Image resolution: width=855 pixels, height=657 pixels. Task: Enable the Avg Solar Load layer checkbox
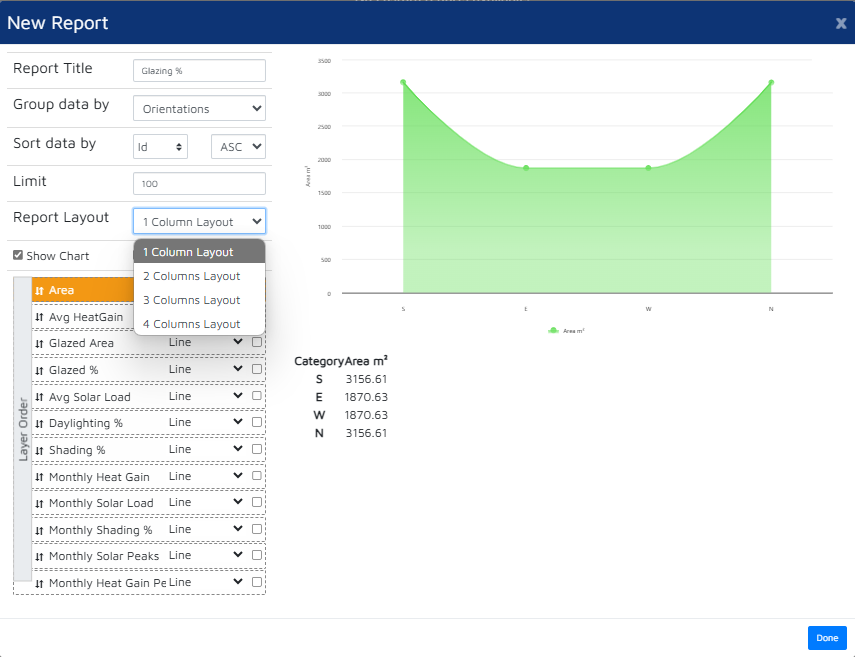coord(257,396)
